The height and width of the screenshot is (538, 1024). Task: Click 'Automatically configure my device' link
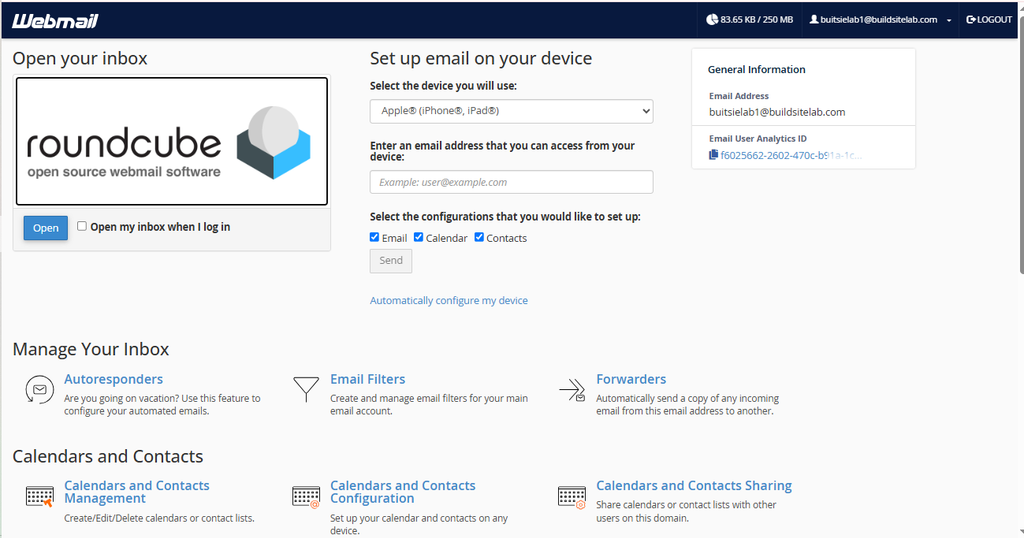click(449, 300)
